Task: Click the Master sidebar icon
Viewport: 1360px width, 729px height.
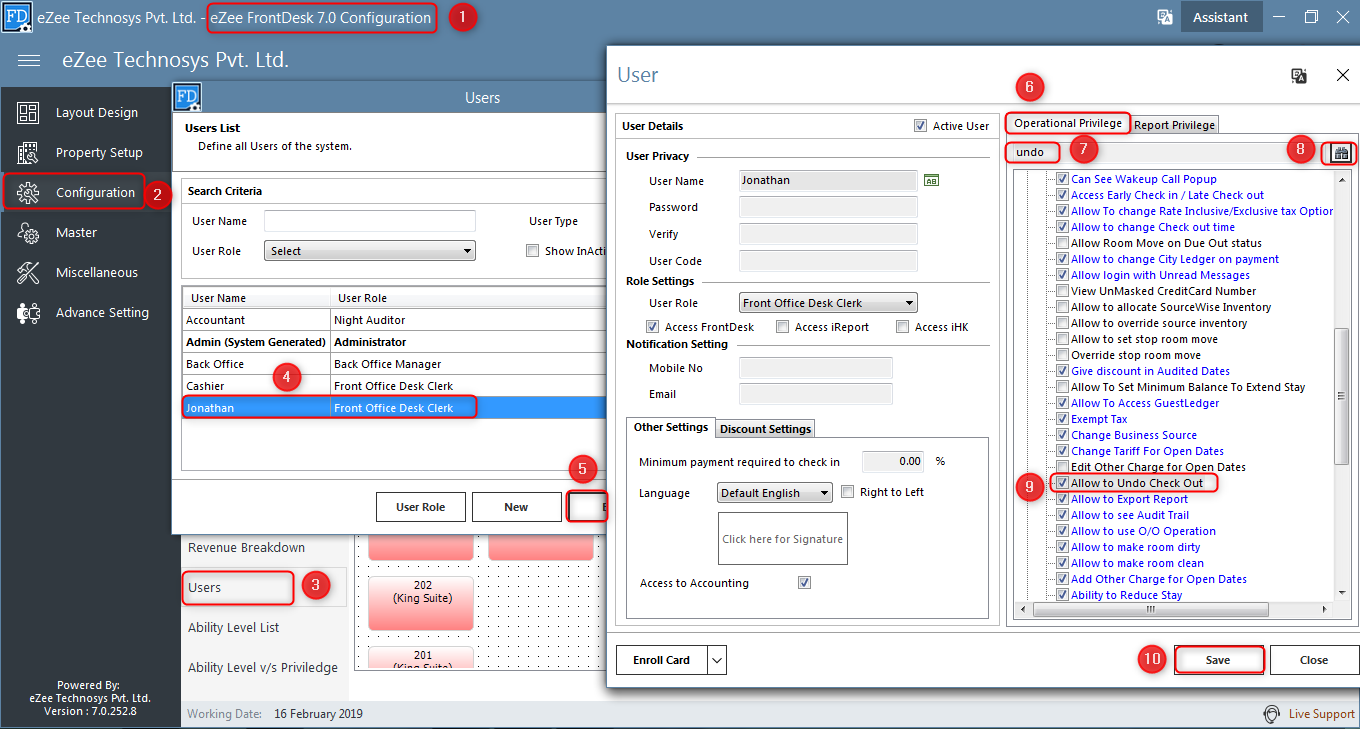Action: (x=28, y=233)
